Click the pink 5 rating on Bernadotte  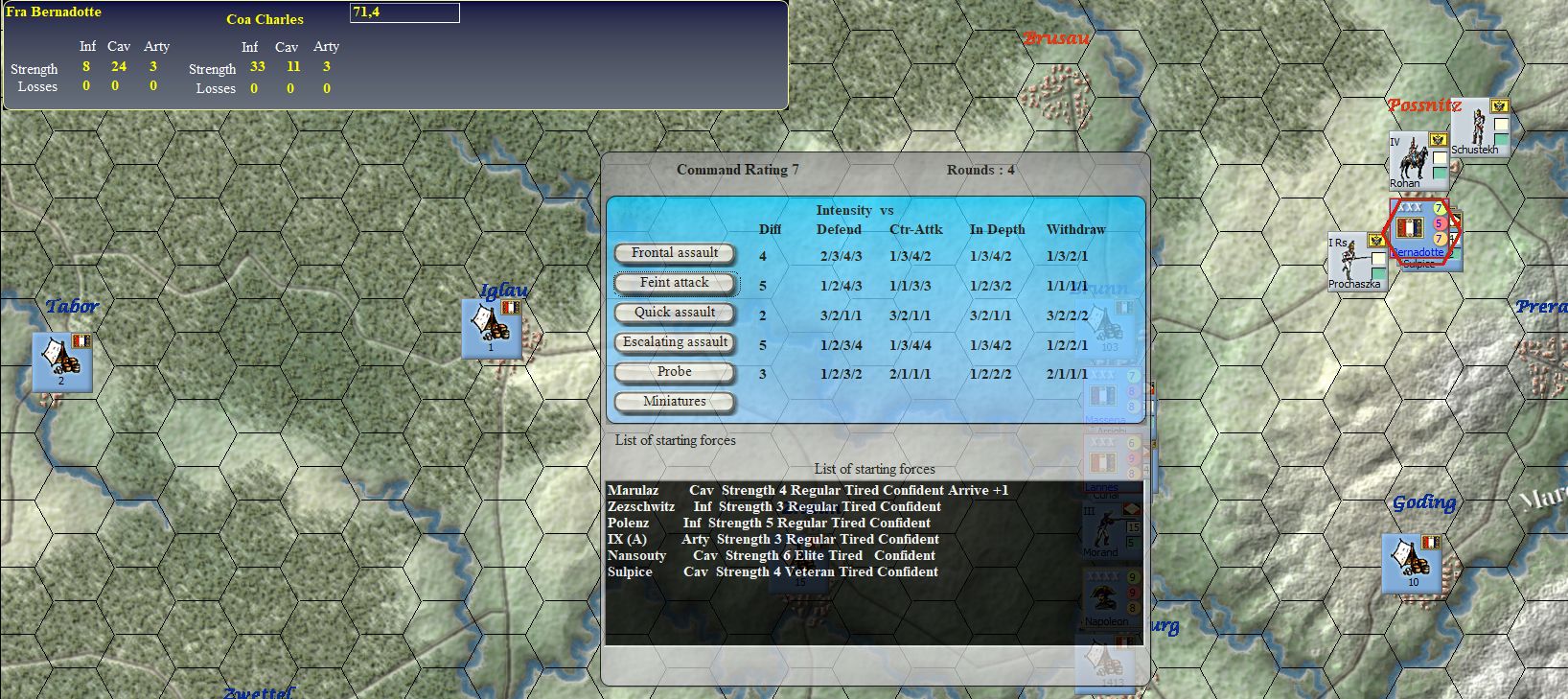[x=1439, y=223]
